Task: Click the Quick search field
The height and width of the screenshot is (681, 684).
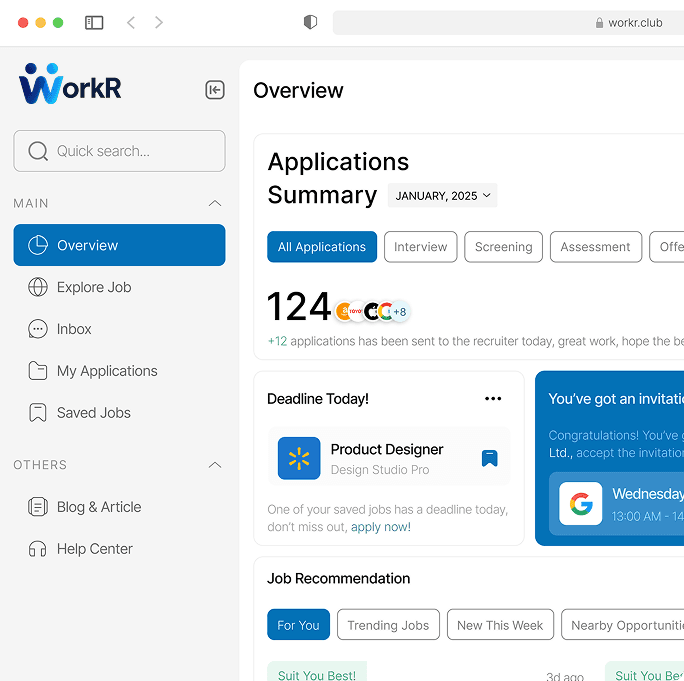Action: [119, 151]
